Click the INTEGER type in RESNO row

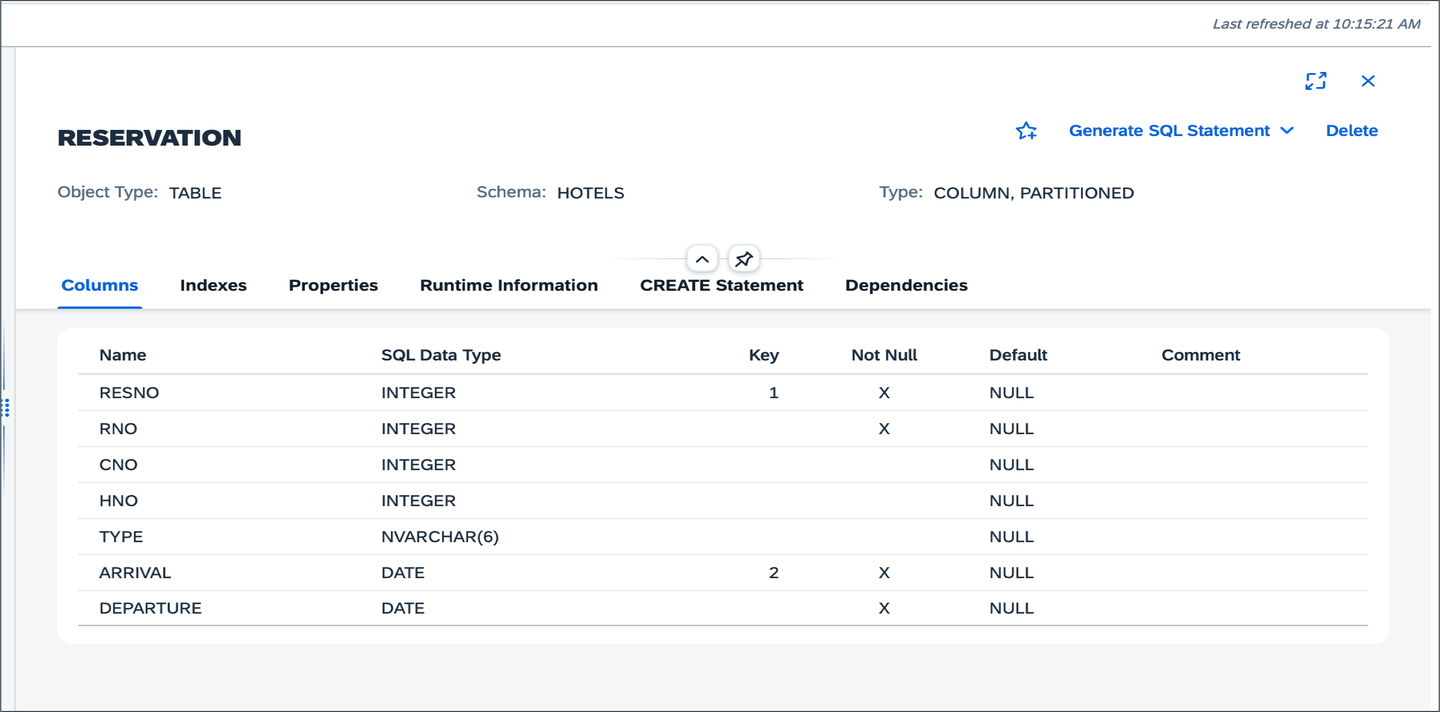tap(418, 393)
